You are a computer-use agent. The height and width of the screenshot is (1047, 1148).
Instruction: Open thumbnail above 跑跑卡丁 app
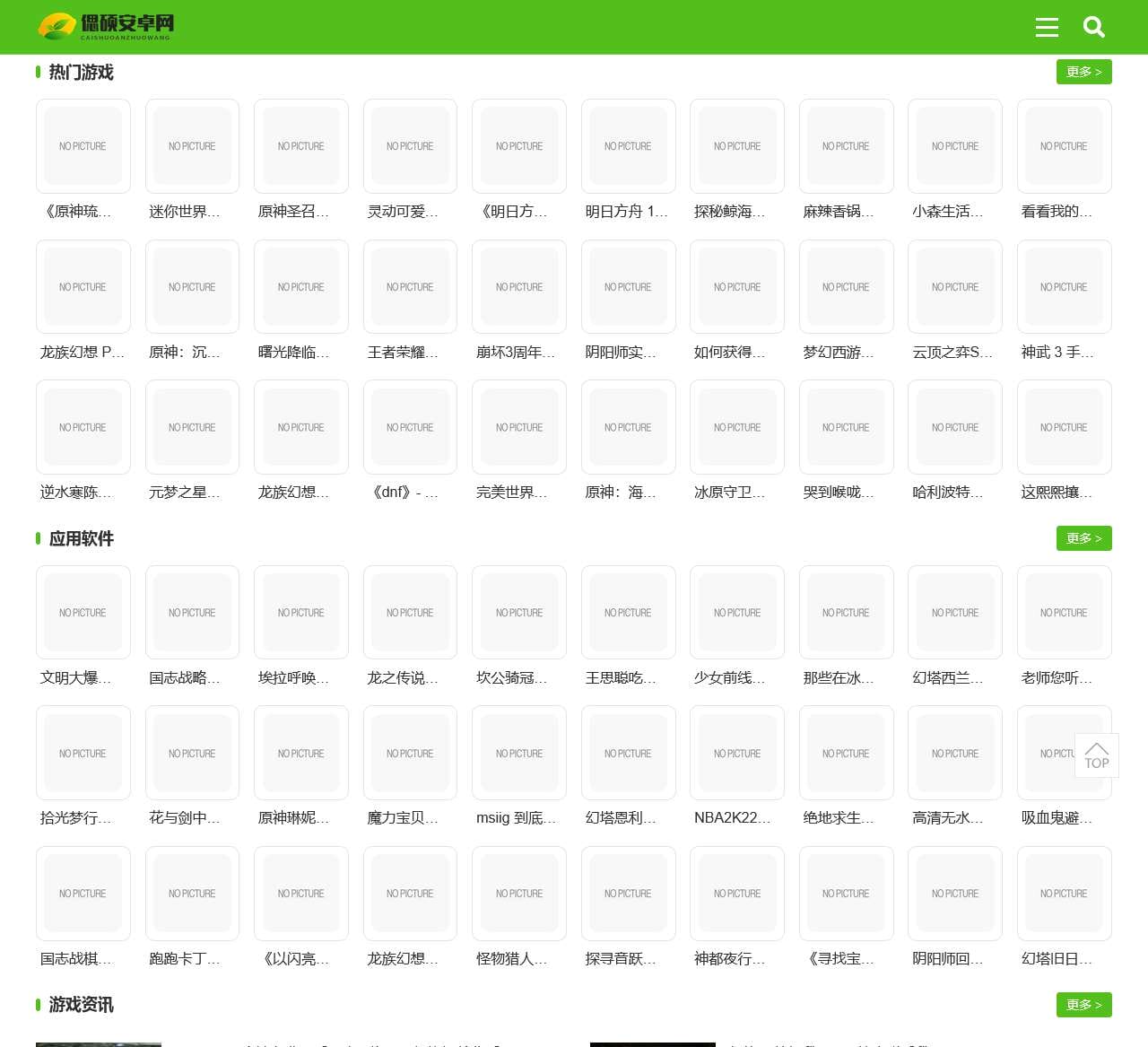pyautogui.click(x=192, y=894)
